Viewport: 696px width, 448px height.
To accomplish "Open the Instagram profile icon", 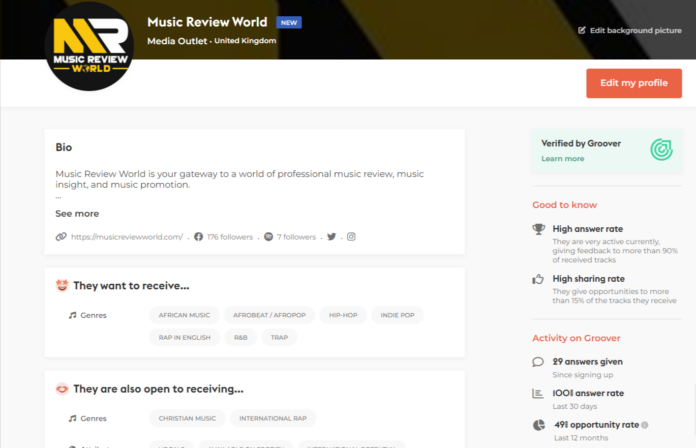I will coord(351,237).
